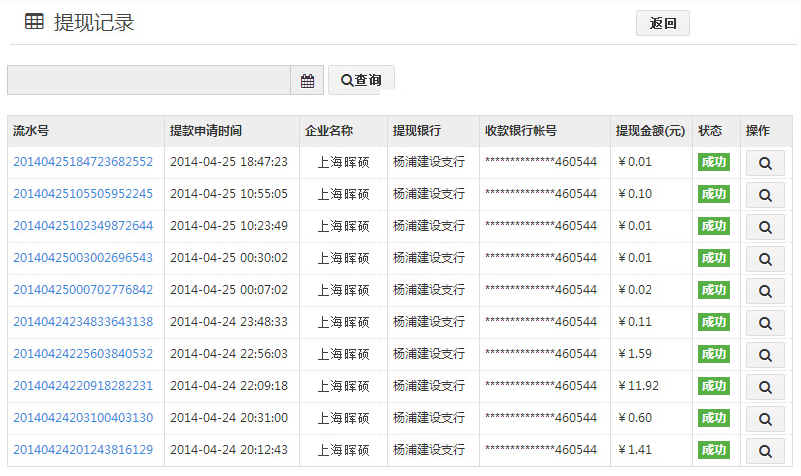This screenshot has height=476, width=801.
Task: View details of the ¥ 1.59 withdrawal
Action: (x=765, y=354)
